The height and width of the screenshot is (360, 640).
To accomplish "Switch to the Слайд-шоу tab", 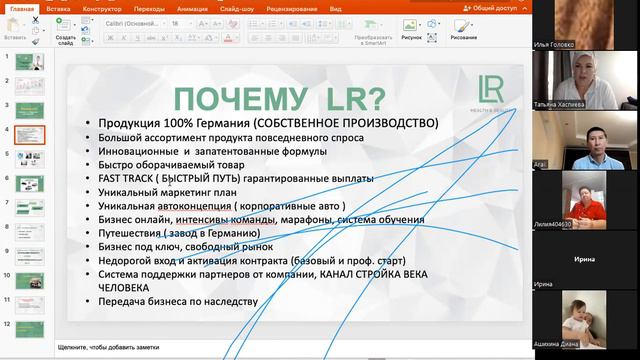I will [x=237, y=9].
